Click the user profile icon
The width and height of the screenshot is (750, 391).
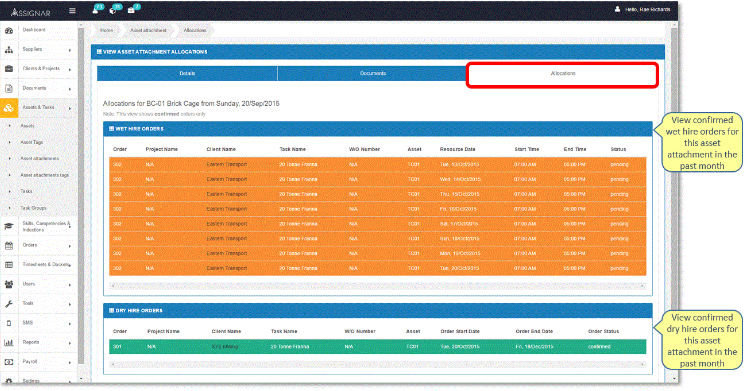pos(618,9)
